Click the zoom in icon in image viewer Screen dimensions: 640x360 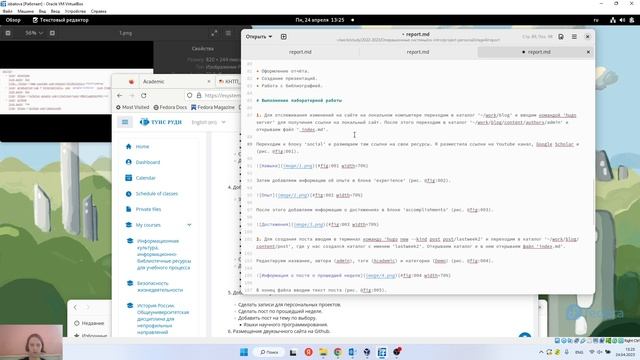coord(52,33)
